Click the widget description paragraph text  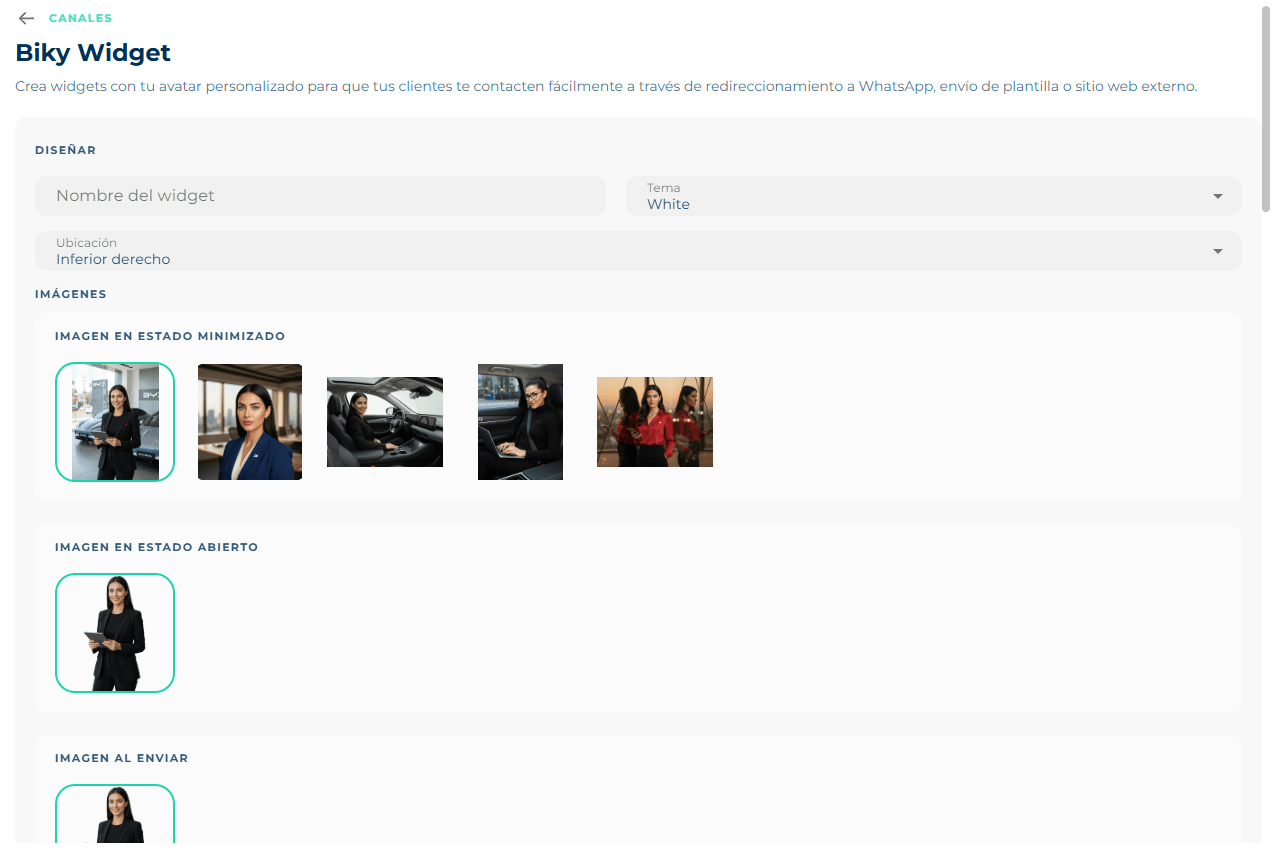click(x=606, y=87)
